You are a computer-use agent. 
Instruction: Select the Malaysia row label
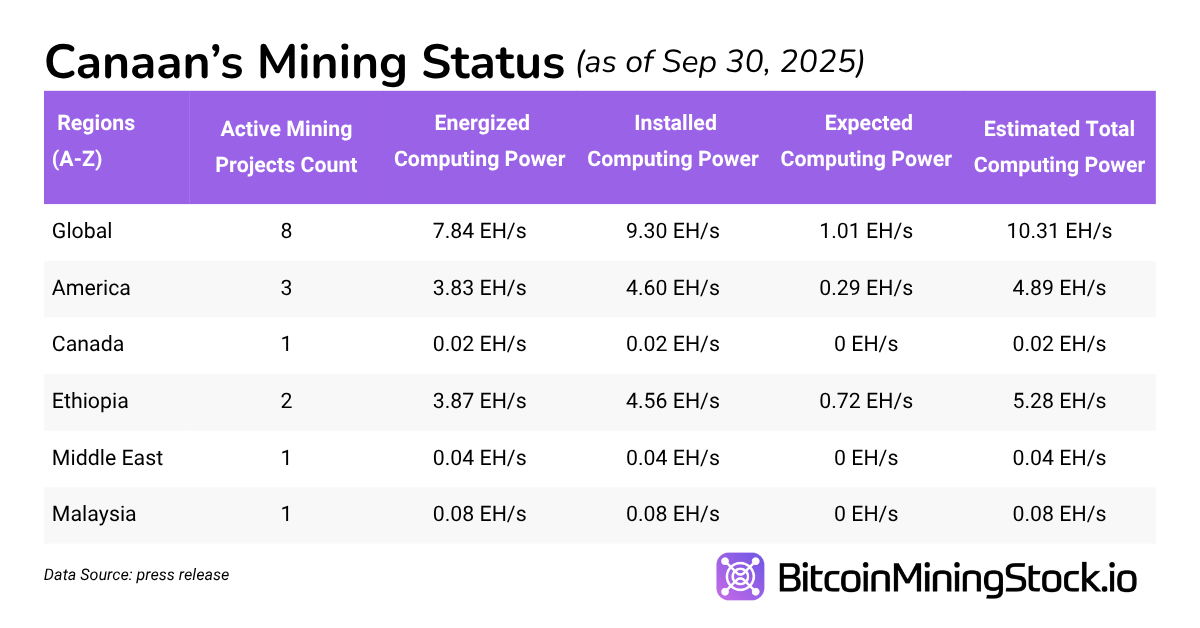(x=94, y=514)
